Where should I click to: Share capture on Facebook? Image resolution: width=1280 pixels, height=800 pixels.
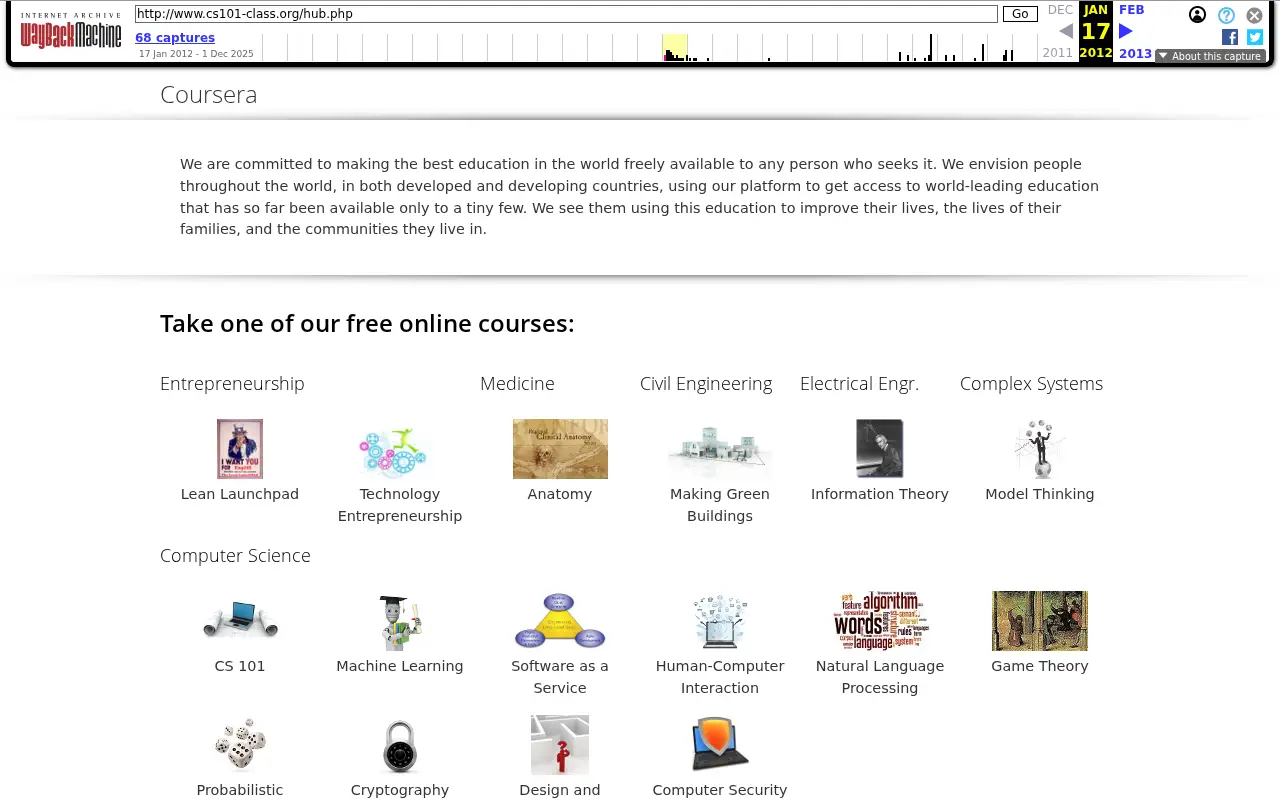pyautogui.click(x=1230, y=37)
